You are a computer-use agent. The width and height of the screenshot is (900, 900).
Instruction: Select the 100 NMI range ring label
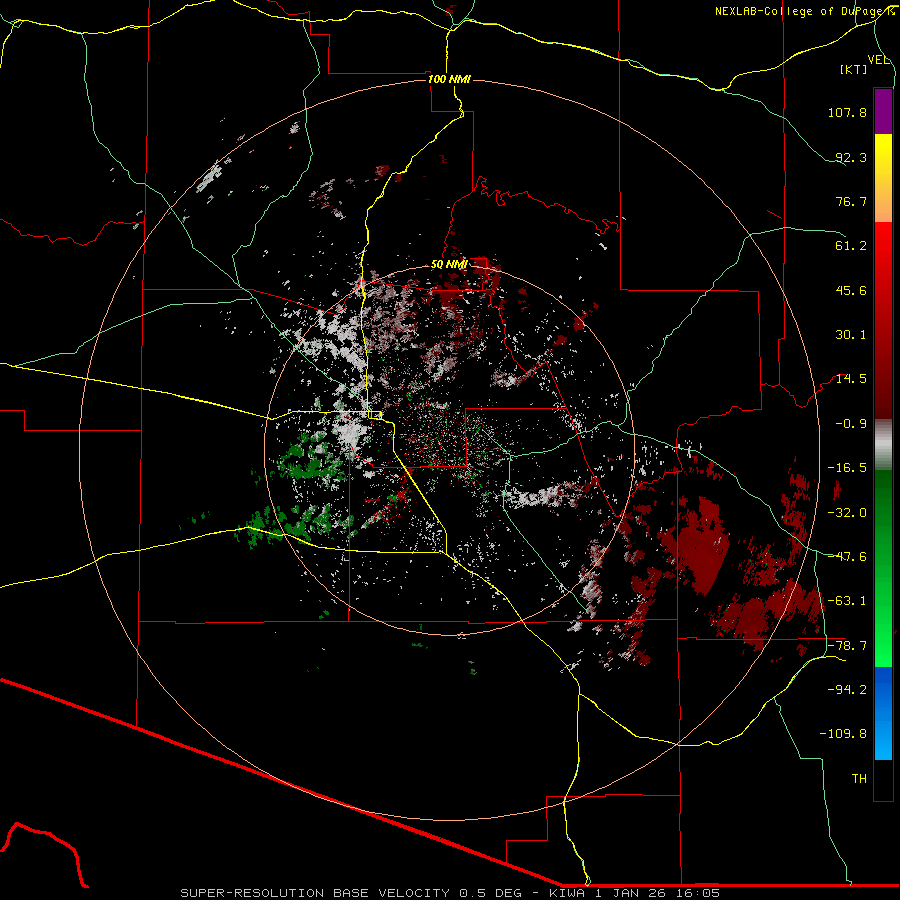coord(449,79)
